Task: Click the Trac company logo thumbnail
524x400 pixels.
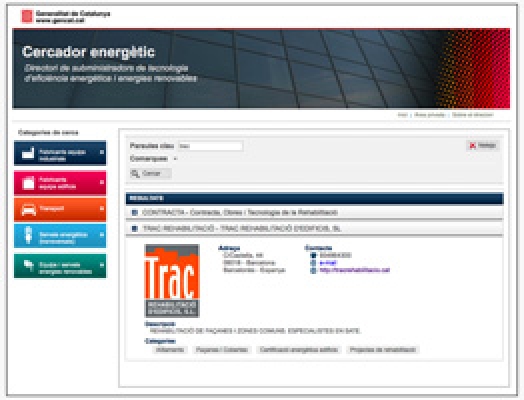Action: click(172, 281)
